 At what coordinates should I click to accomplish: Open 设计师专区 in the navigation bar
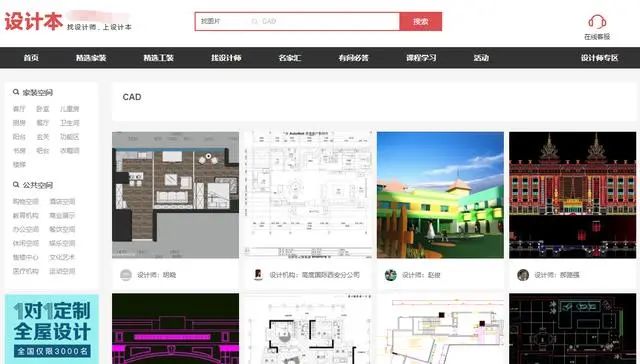tap(600, 58)
